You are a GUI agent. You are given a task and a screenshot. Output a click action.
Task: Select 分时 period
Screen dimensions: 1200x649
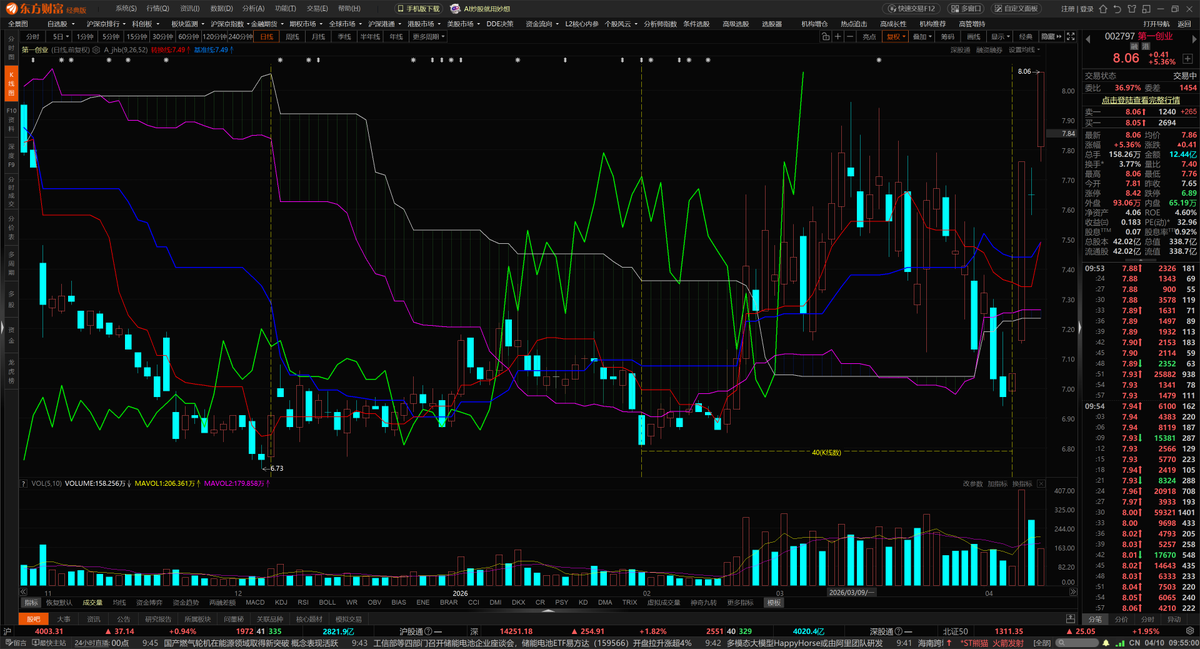pyautogui.click(x=33, y=36)
